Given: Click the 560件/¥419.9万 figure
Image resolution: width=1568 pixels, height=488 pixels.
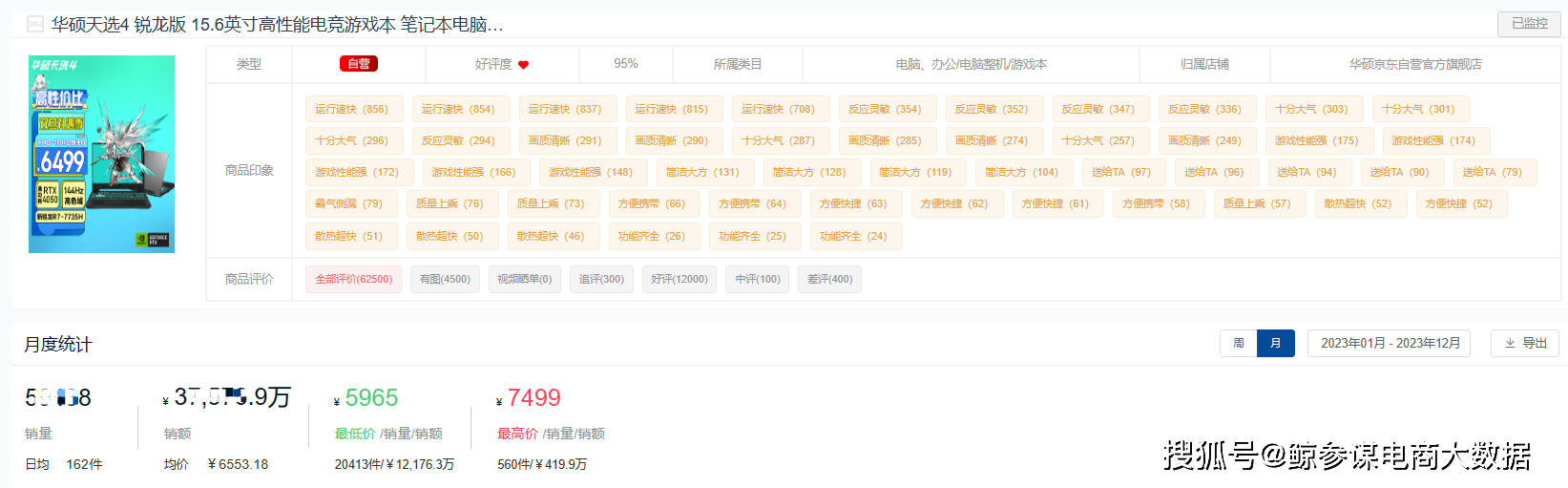Looking at the screenshot, I should [542, 464].
